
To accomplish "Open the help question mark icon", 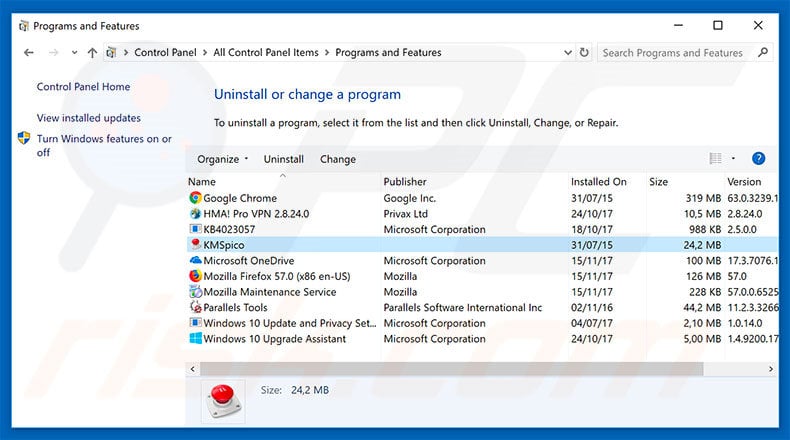I will (x=758, y=159).
